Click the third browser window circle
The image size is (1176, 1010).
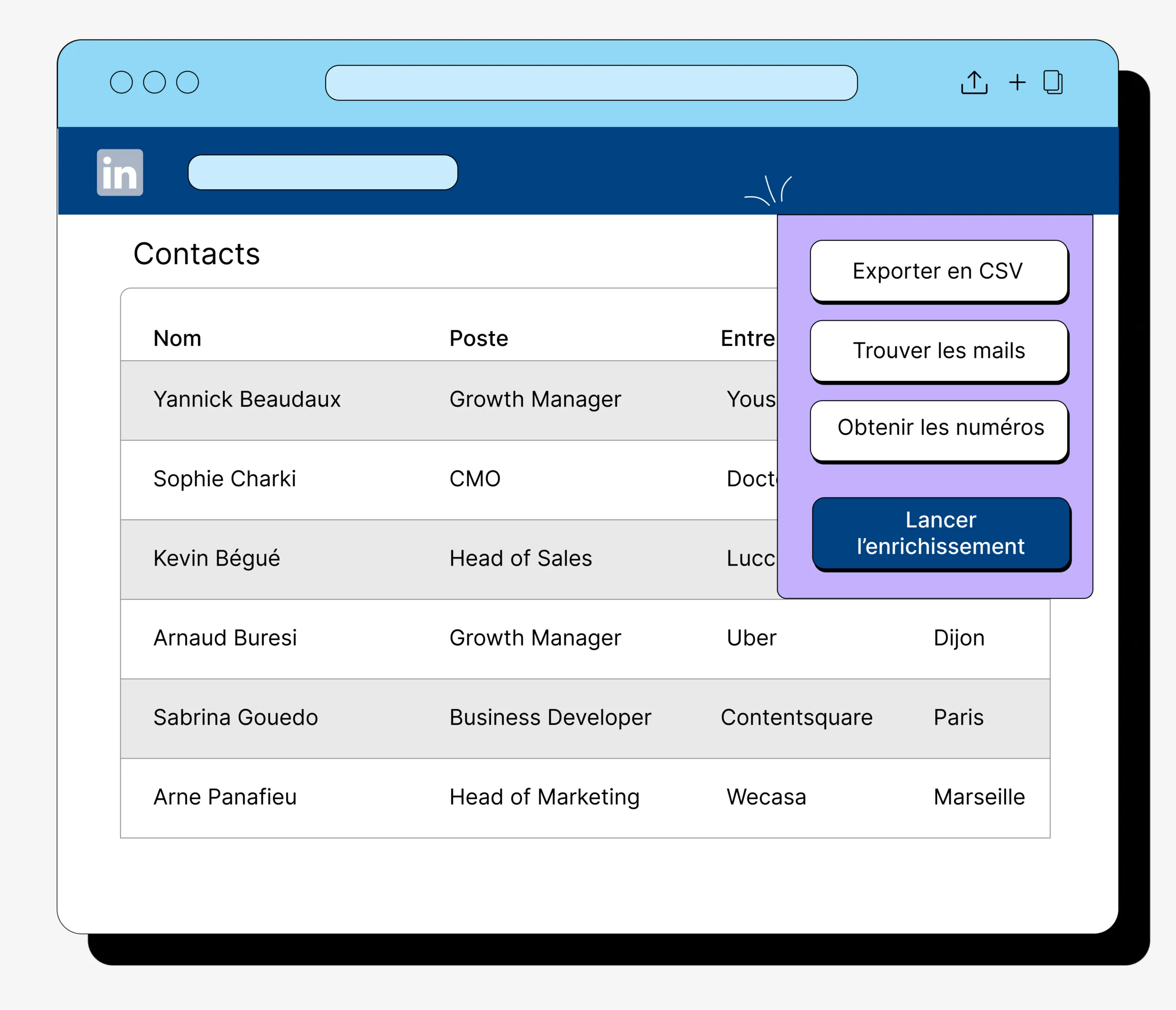[187, 82]
